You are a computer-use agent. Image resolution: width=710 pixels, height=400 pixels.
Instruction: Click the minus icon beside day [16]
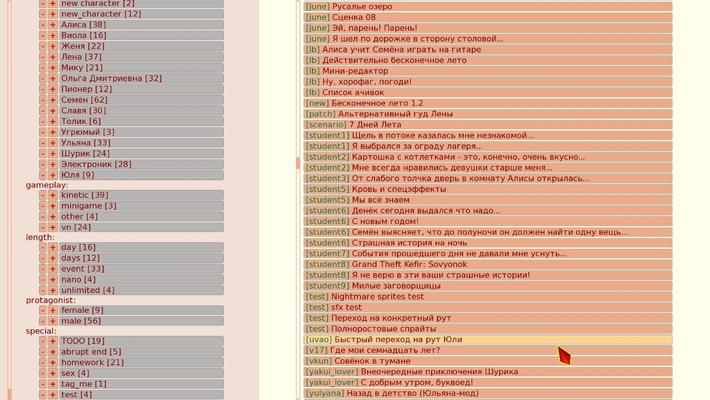[x=43, y=247]
